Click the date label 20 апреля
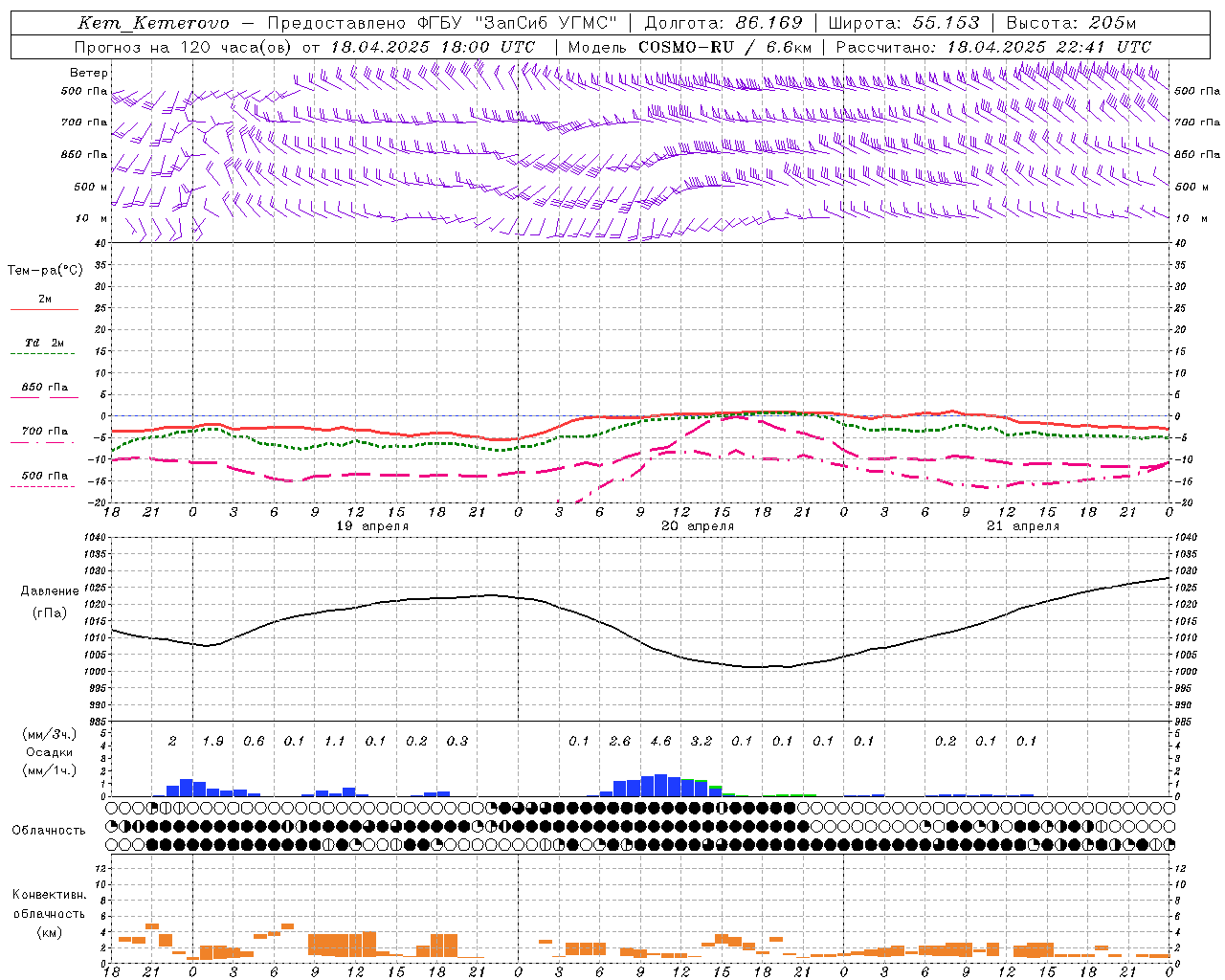Image resolution: width=1225 pixels, height=980 pixels. coord(699,526)
